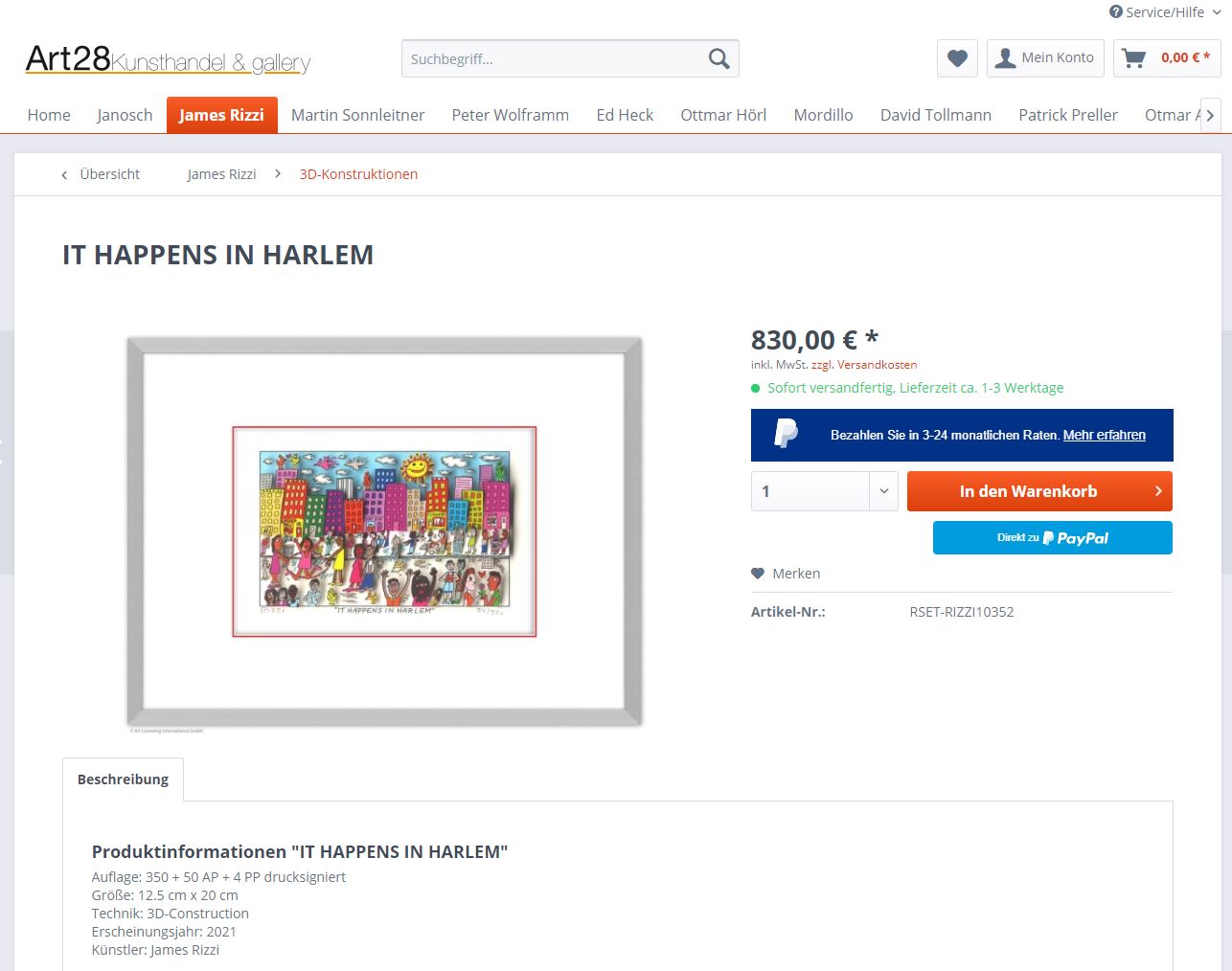This screenshot has width=1232, height=971.
Task: Click the Mein Konto user icon
Action: pyautogui.click(x=1005, y=58)
